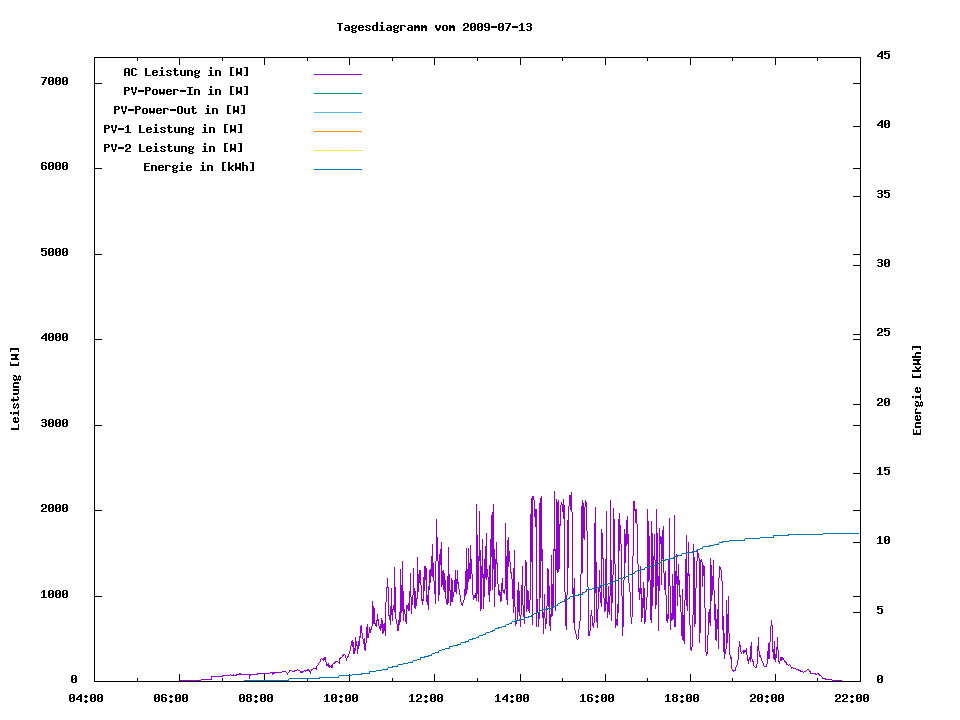
Task: Click the yellow PV-2 Leistung legend line
Action: coord(337,150)
